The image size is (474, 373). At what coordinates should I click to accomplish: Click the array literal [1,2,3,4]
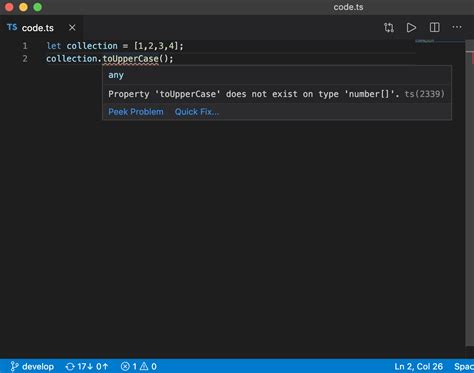tap(155, 46)
